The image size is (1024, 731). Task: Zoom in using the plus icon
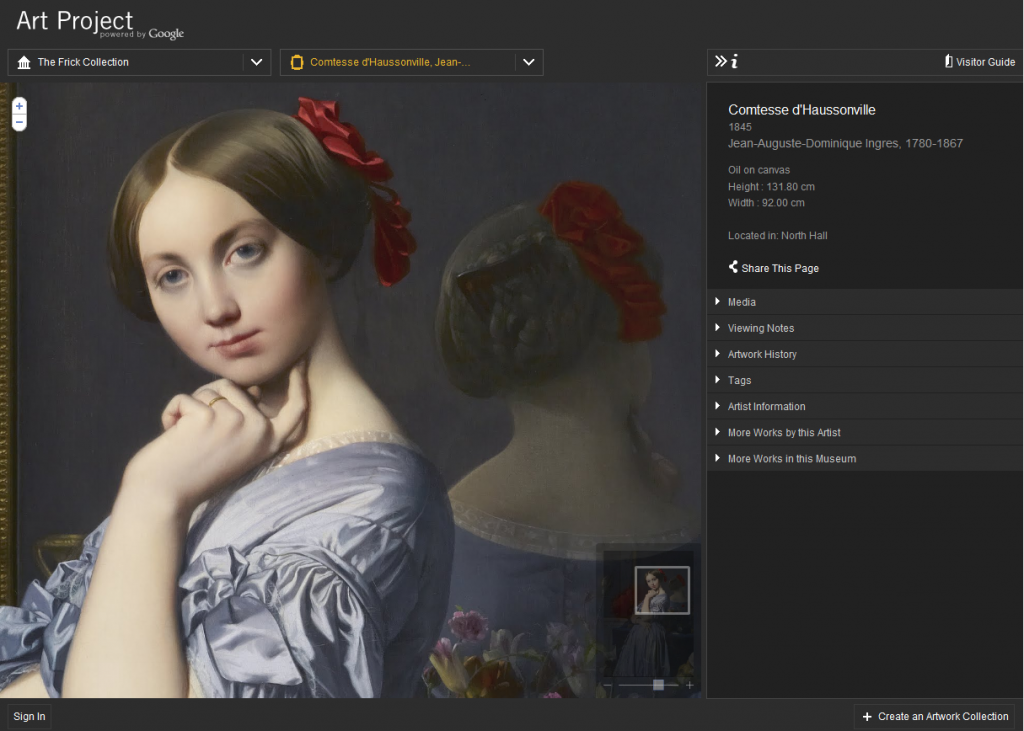click(x=18, y=104)
